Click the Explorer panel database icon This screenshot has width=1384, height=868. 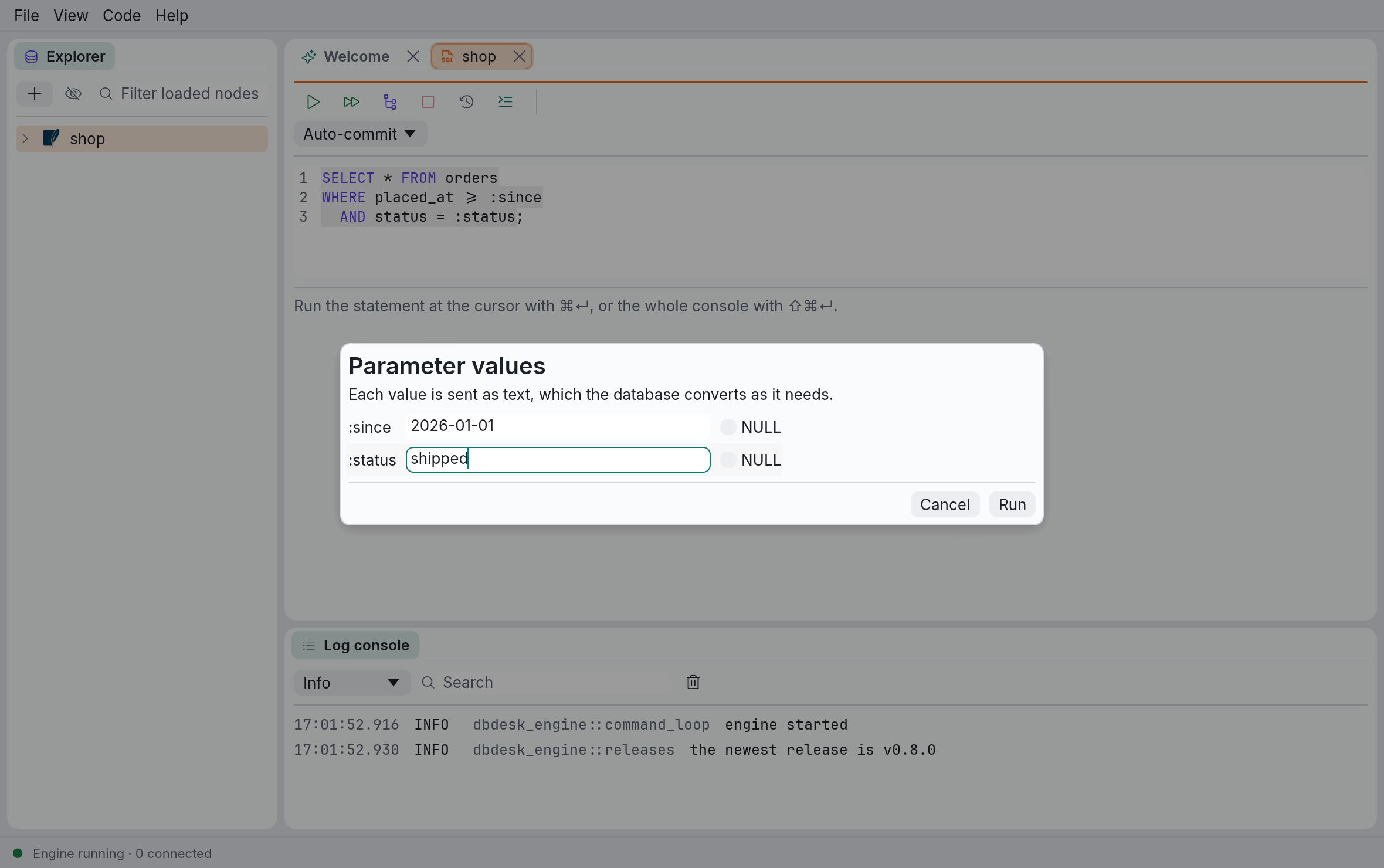pyautogui.click(x=32, y=57)
